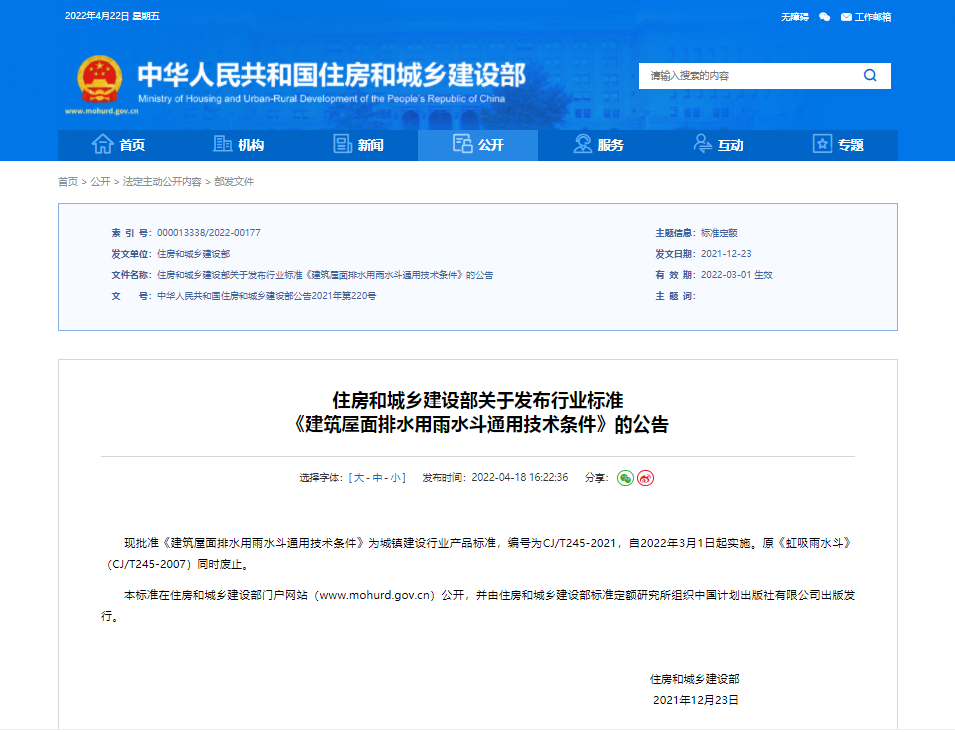Viewport: 955px width, 732px height.
Task: Click the 工作邮箱 envelope icon
Action: tap(846, 17)
